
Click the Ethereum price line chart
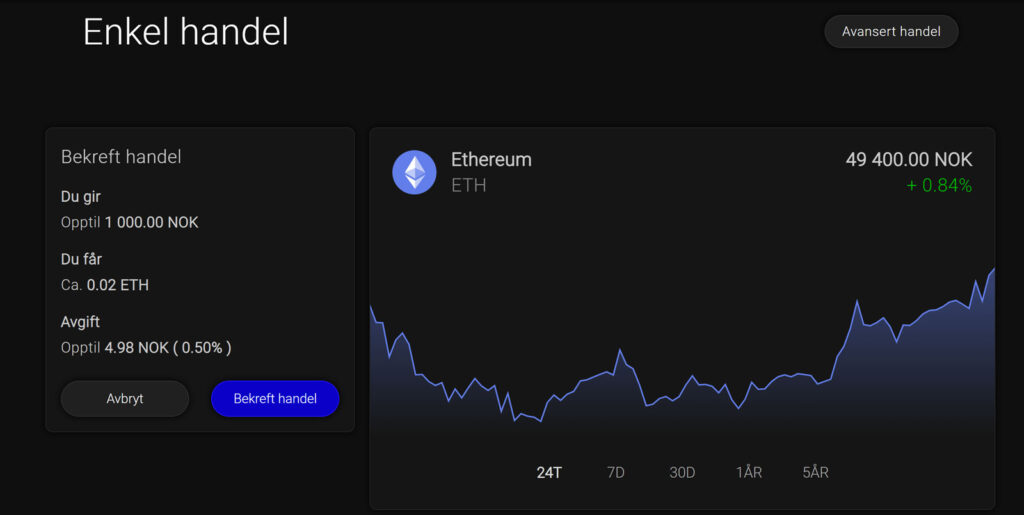682,370
